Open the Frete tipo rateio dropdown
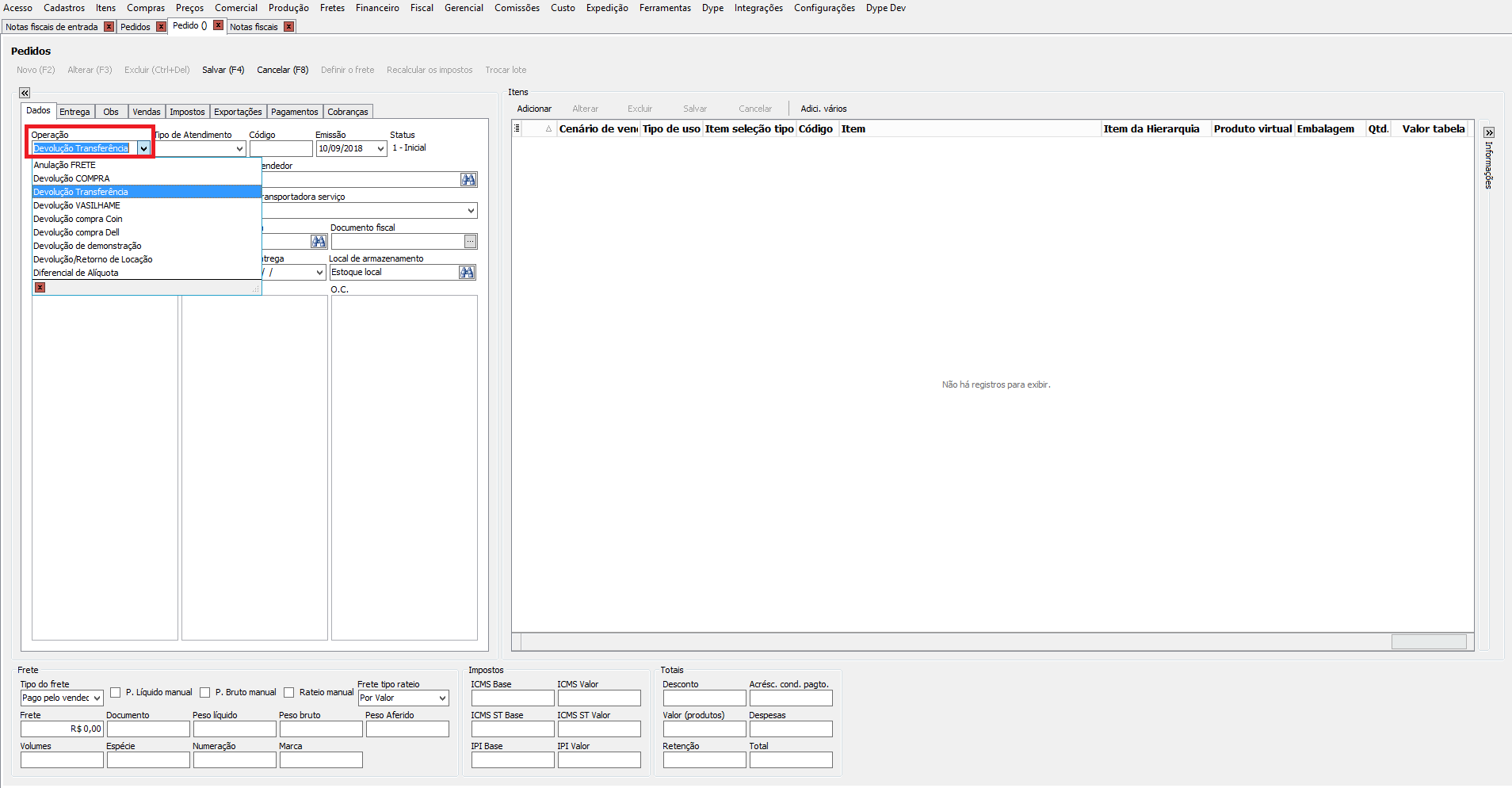 pos(443,698)
